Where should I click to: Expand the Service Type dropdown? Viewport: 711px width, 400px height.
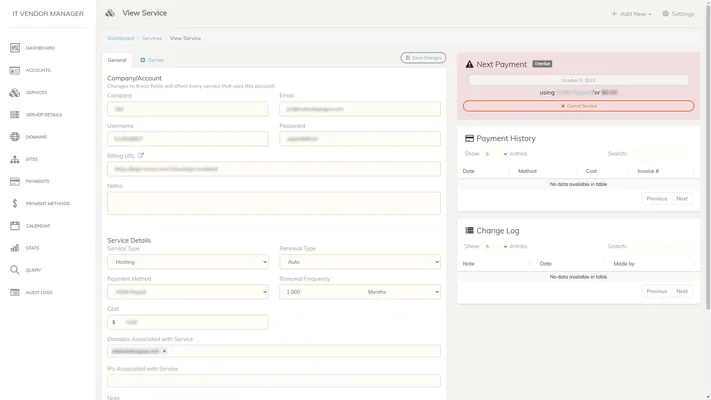tap(187, 262)
